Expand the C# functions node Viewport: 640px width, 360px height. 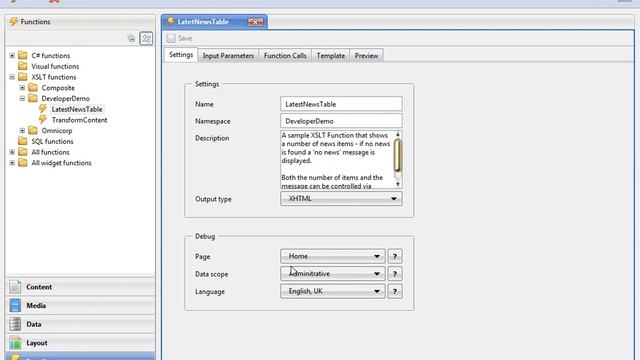pos(12,56)
